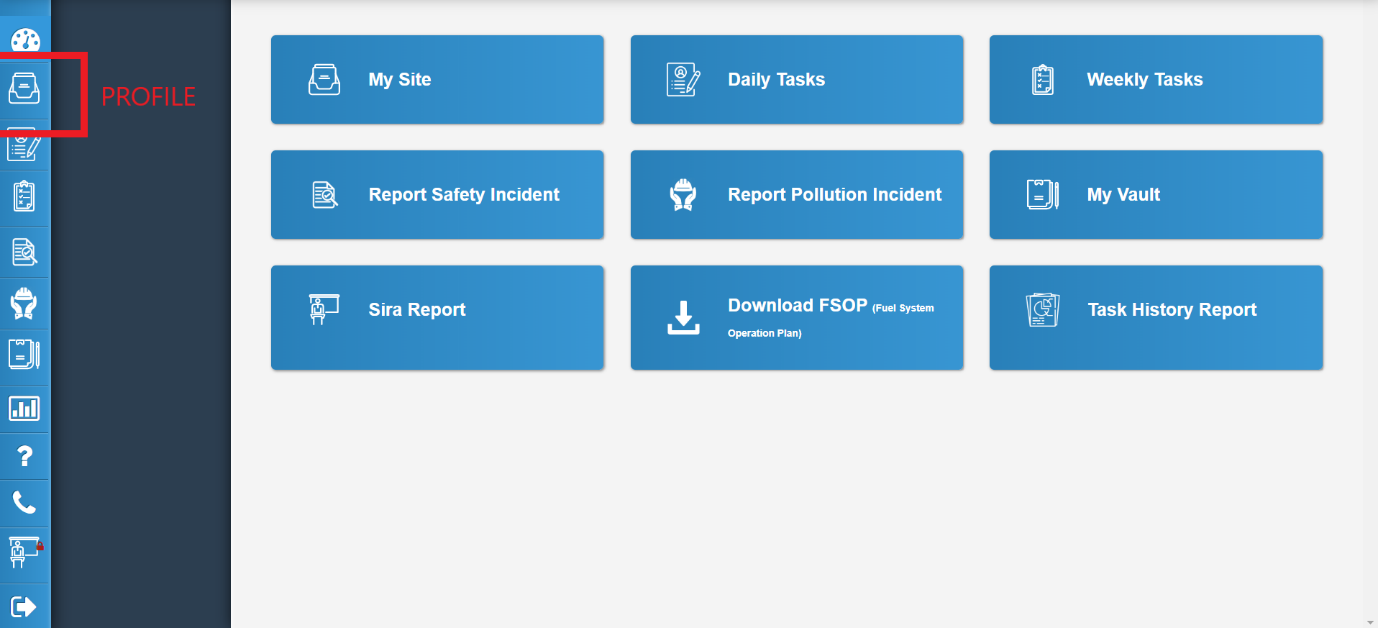Click the document-with-magnifier sidebar icon
This screenshot has width=1378, height=628.
click(x=25, y=251)
